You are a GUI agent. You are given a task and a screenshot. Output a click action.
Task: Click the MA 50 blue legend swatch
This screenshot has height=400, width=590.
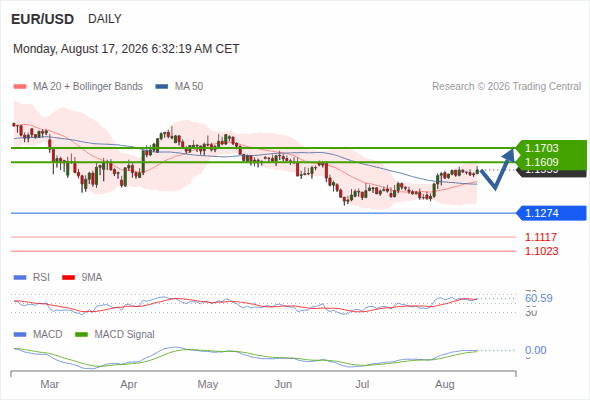point(162,87)
